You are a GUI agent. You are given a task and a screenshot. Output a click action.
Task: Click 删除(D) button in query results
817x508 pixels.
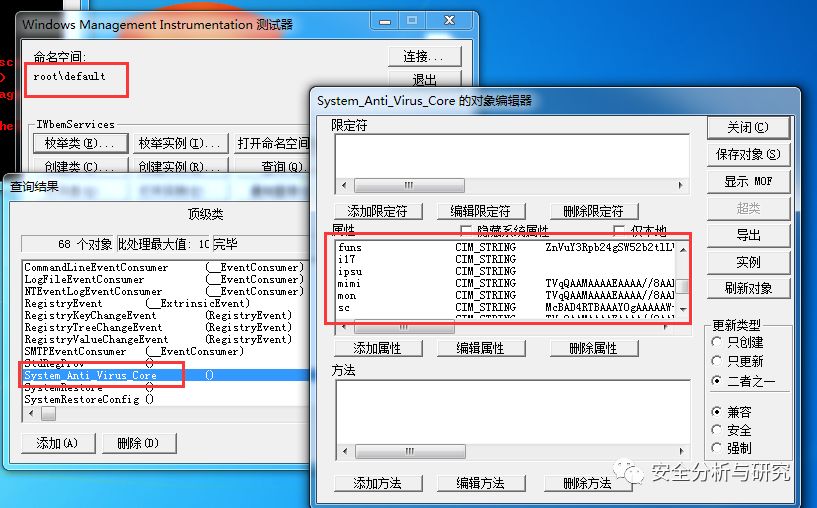(139, 443)
